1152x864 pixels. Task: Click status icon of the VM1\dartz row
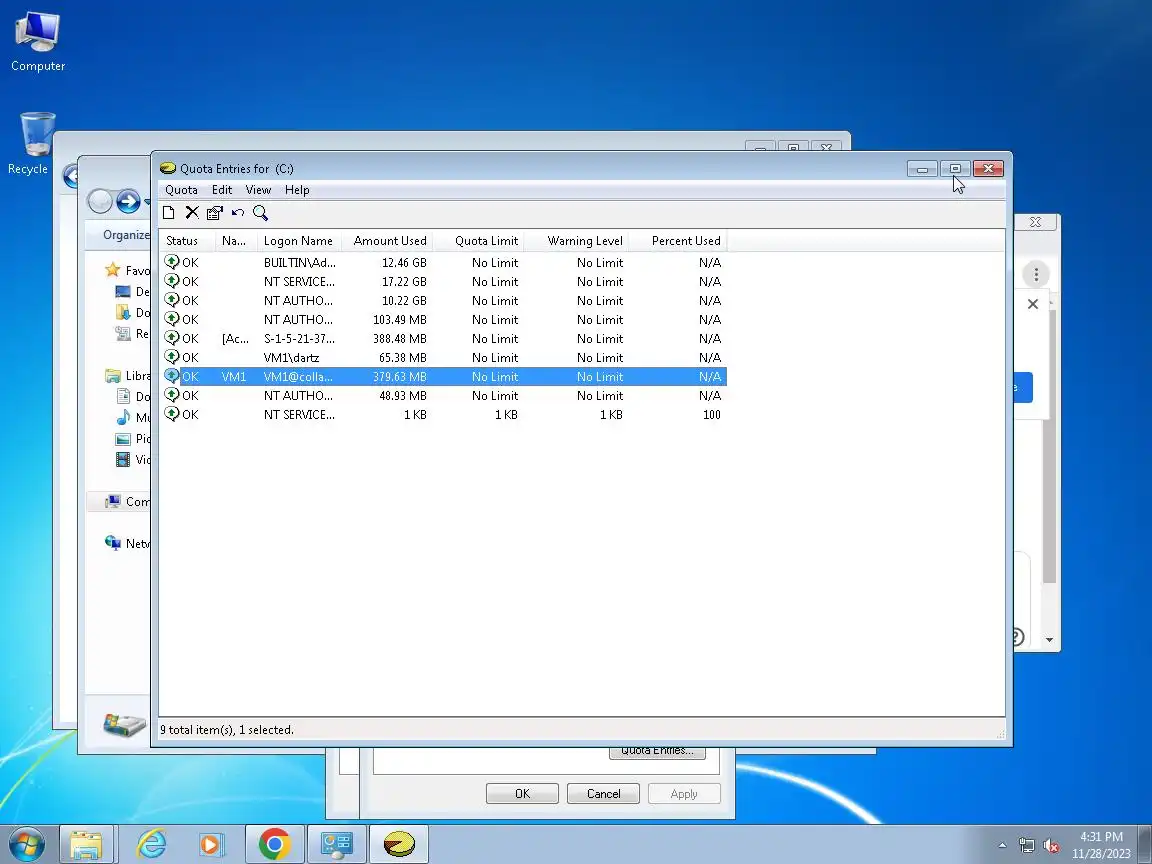(x=172, y=357)
